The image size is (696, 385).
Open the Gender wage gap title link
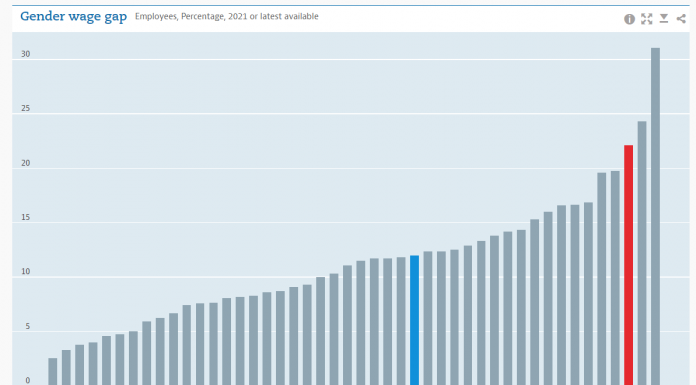[74, 16]
